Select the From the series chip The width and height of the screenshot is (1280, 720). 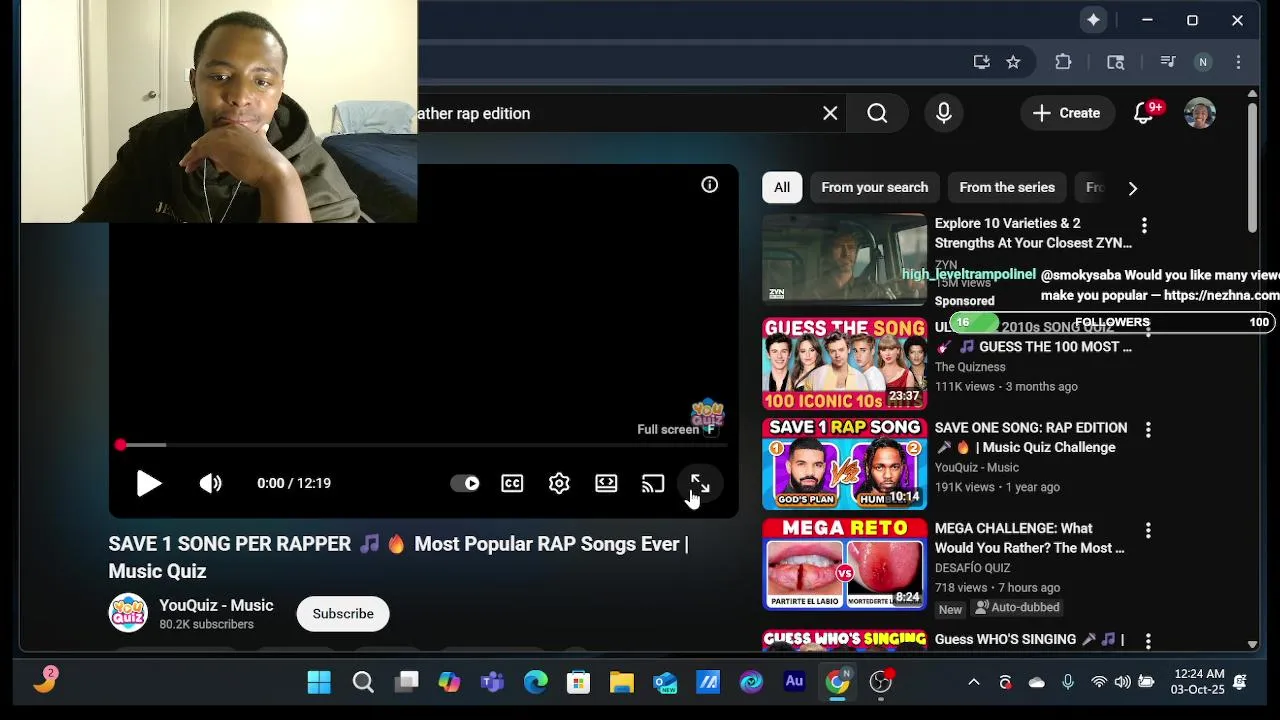tap(1007, 187)
